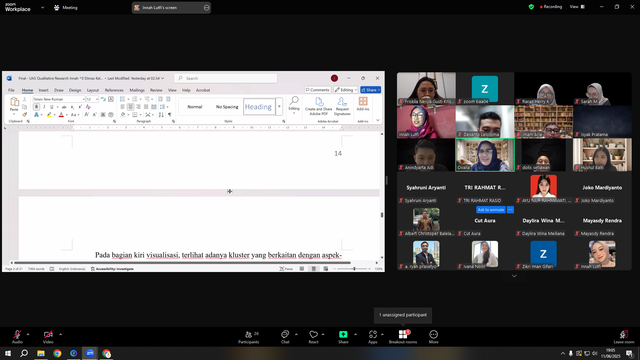Screen dimensions: 640x360
Task: Open the More menu in Zoom
Action: tap(433, 337)
